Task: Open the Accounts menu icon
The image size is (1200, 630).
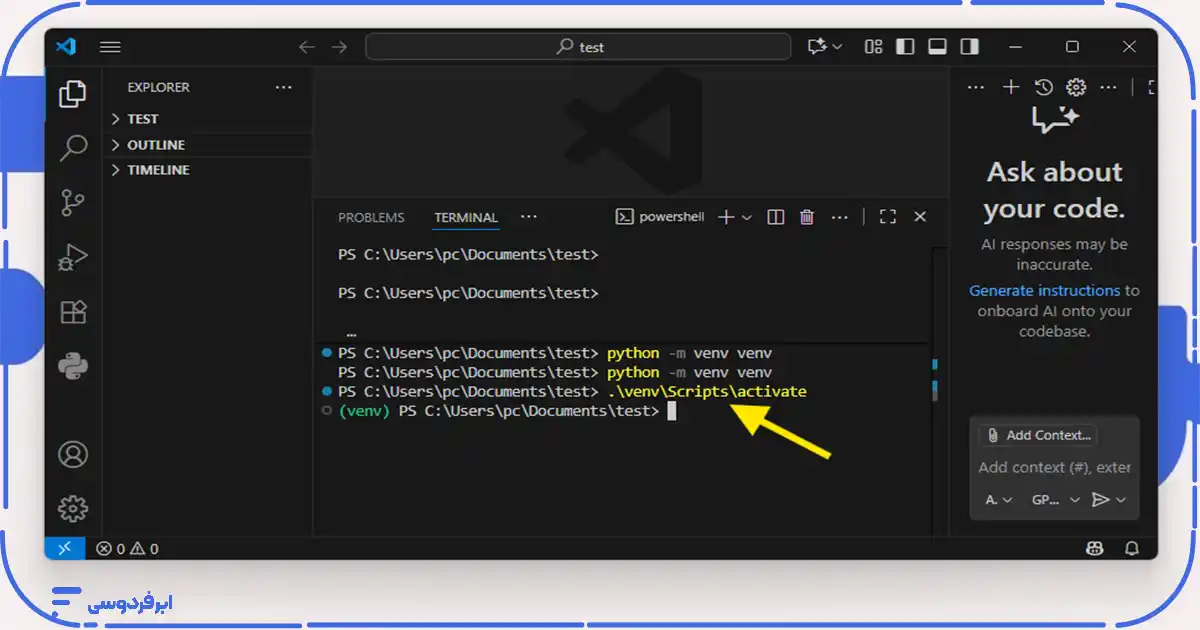Action: coord(73,454)
